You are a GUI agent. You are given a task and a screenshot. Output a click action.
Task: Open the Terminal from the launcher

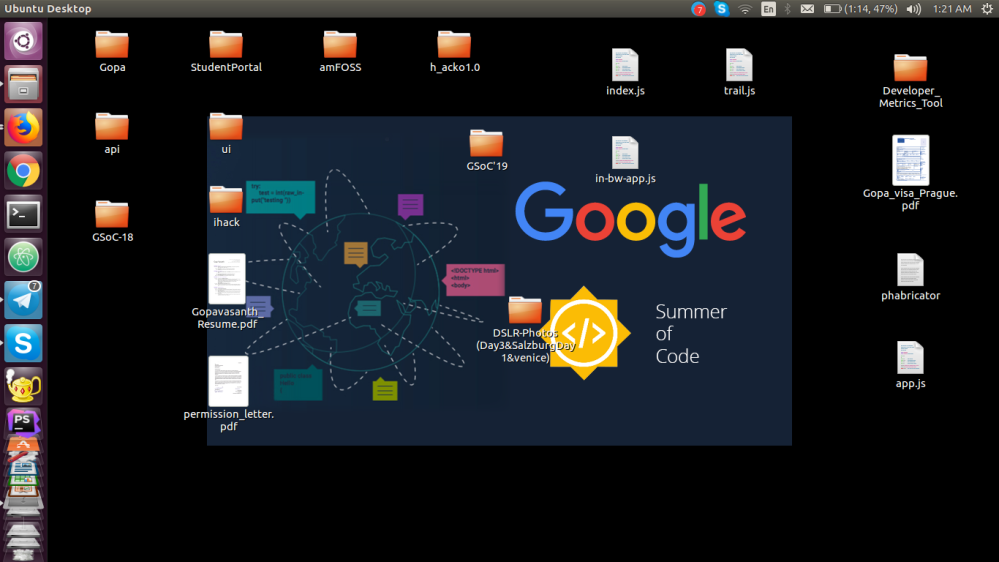coord(24,214)
